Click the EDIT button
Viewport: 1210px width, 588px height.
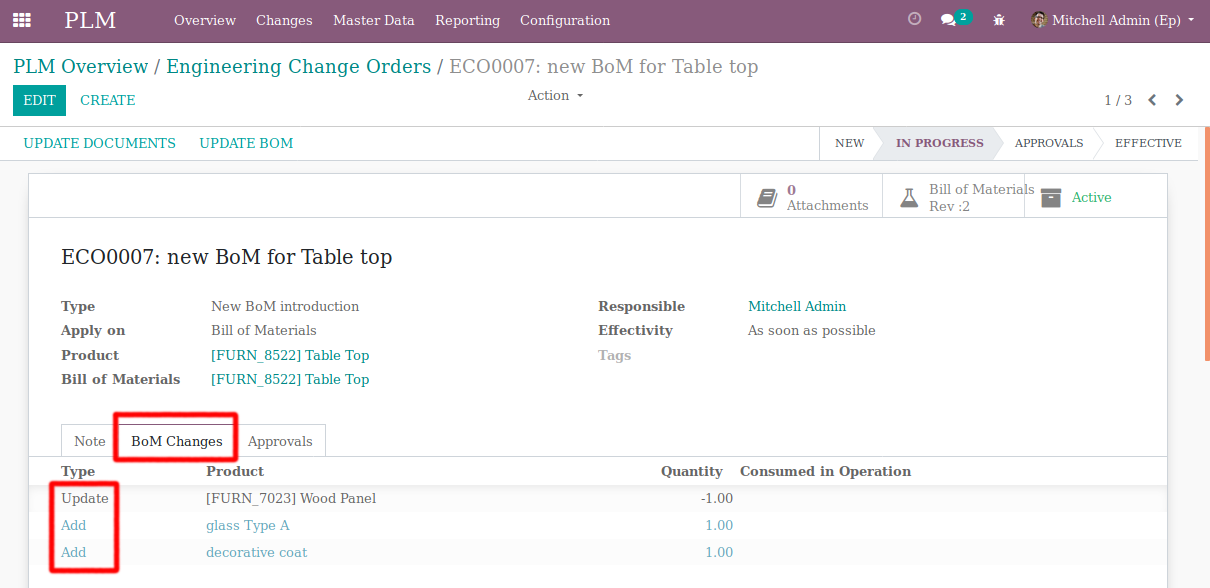tap(40, 100)
